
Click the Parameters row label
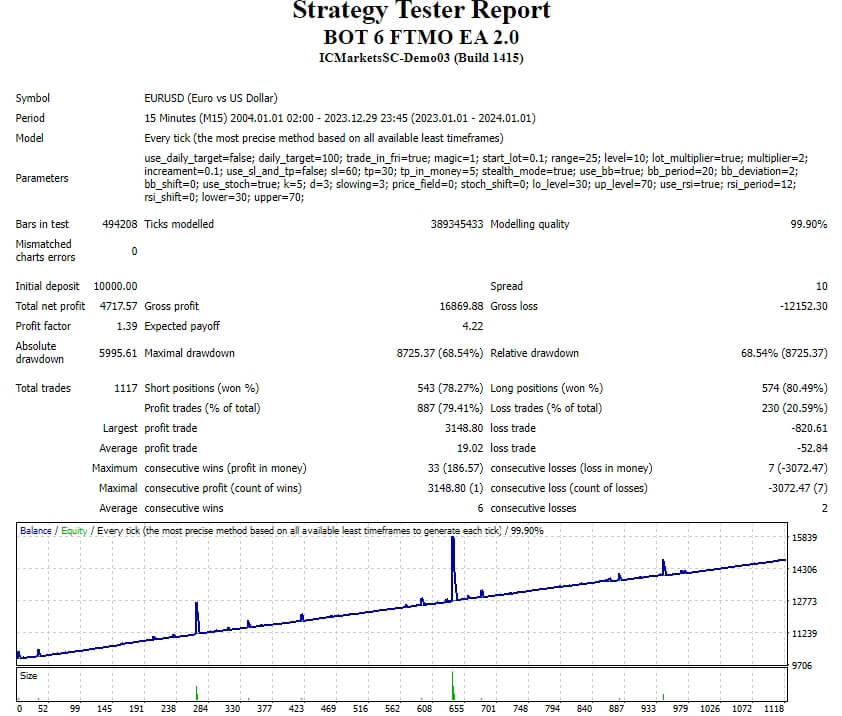[42, 178]
